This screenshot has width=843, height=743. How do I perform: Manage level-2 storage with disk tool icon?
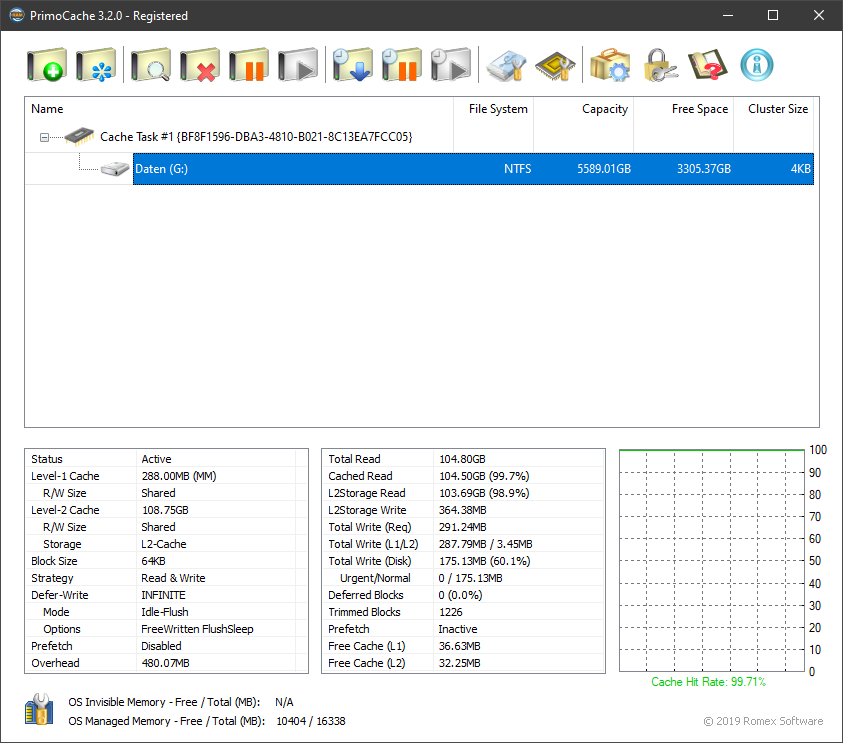coord(506,65)
